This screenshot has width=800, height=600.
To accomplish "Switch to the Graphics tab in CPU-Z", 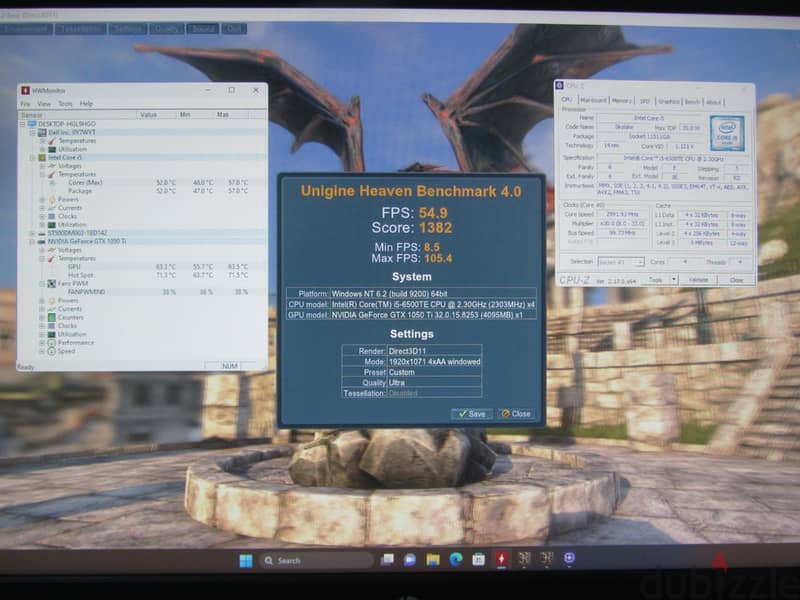I will (x=668, y=101).
